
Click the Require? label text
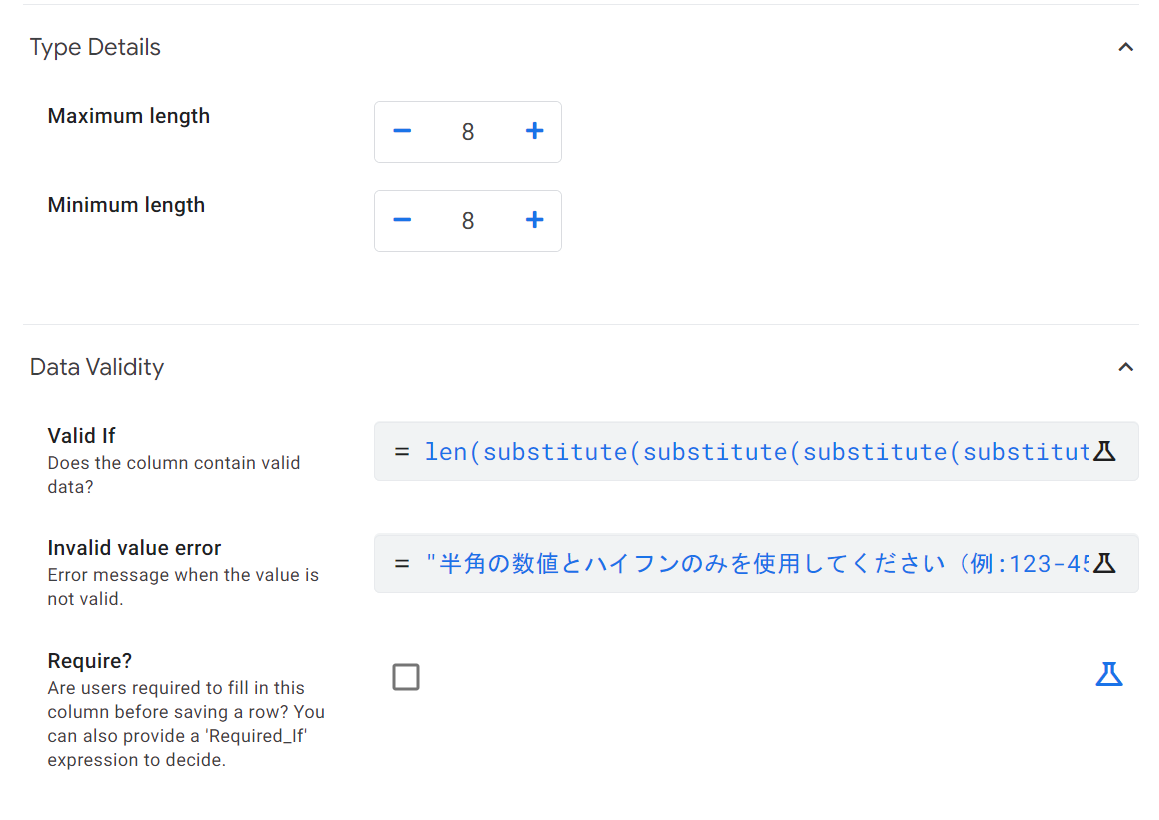pos(89,660)
